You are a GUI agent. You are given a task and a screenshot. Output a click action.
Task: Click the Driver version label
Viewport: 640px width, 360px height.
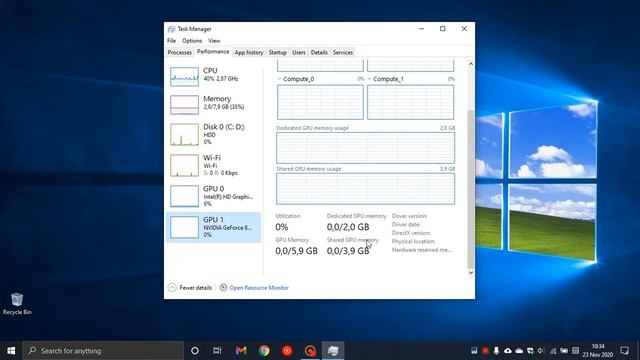click(409, 216)
